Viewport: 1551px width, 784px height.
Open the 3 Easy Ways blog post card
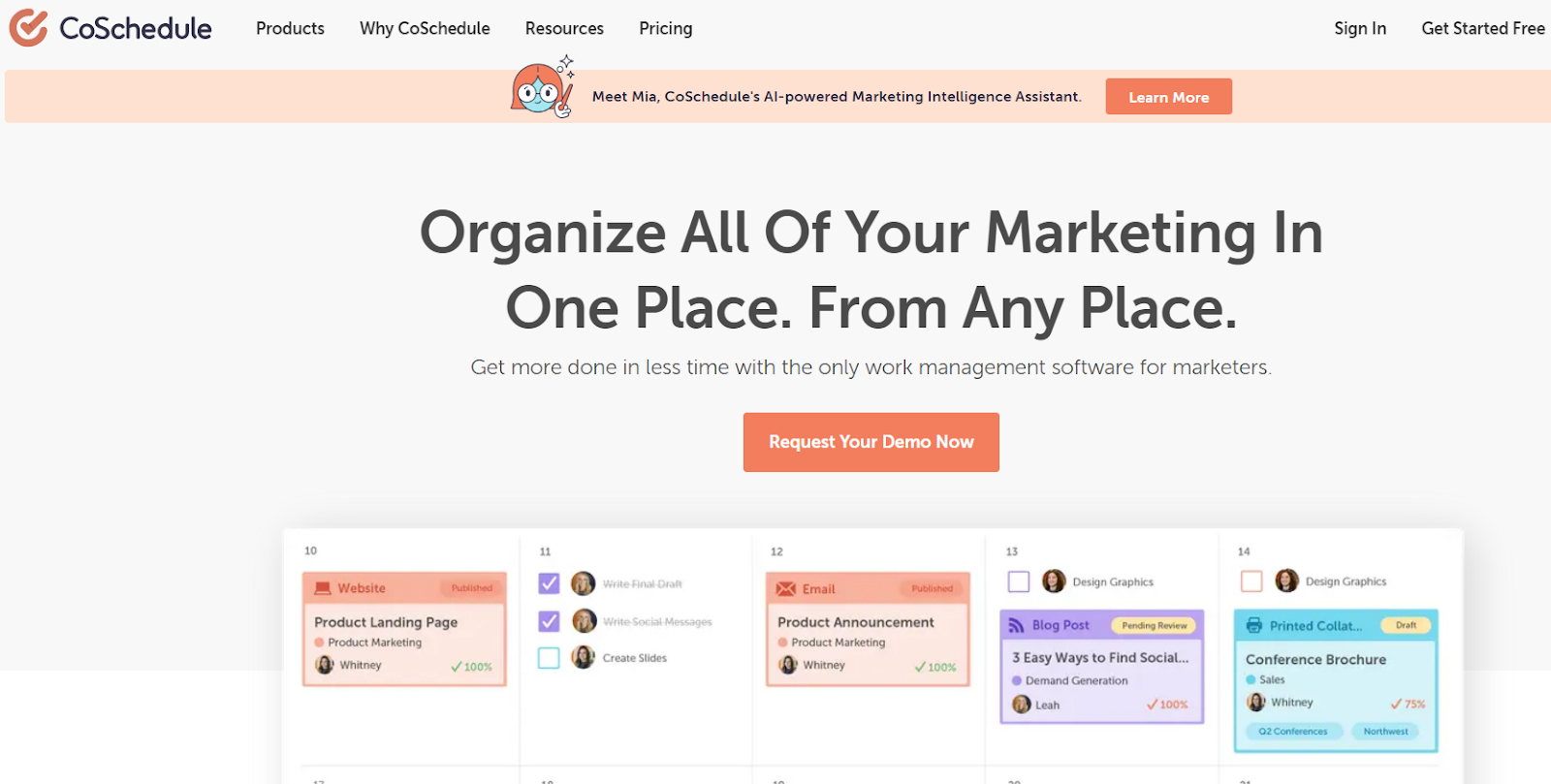pos(1101,667)
